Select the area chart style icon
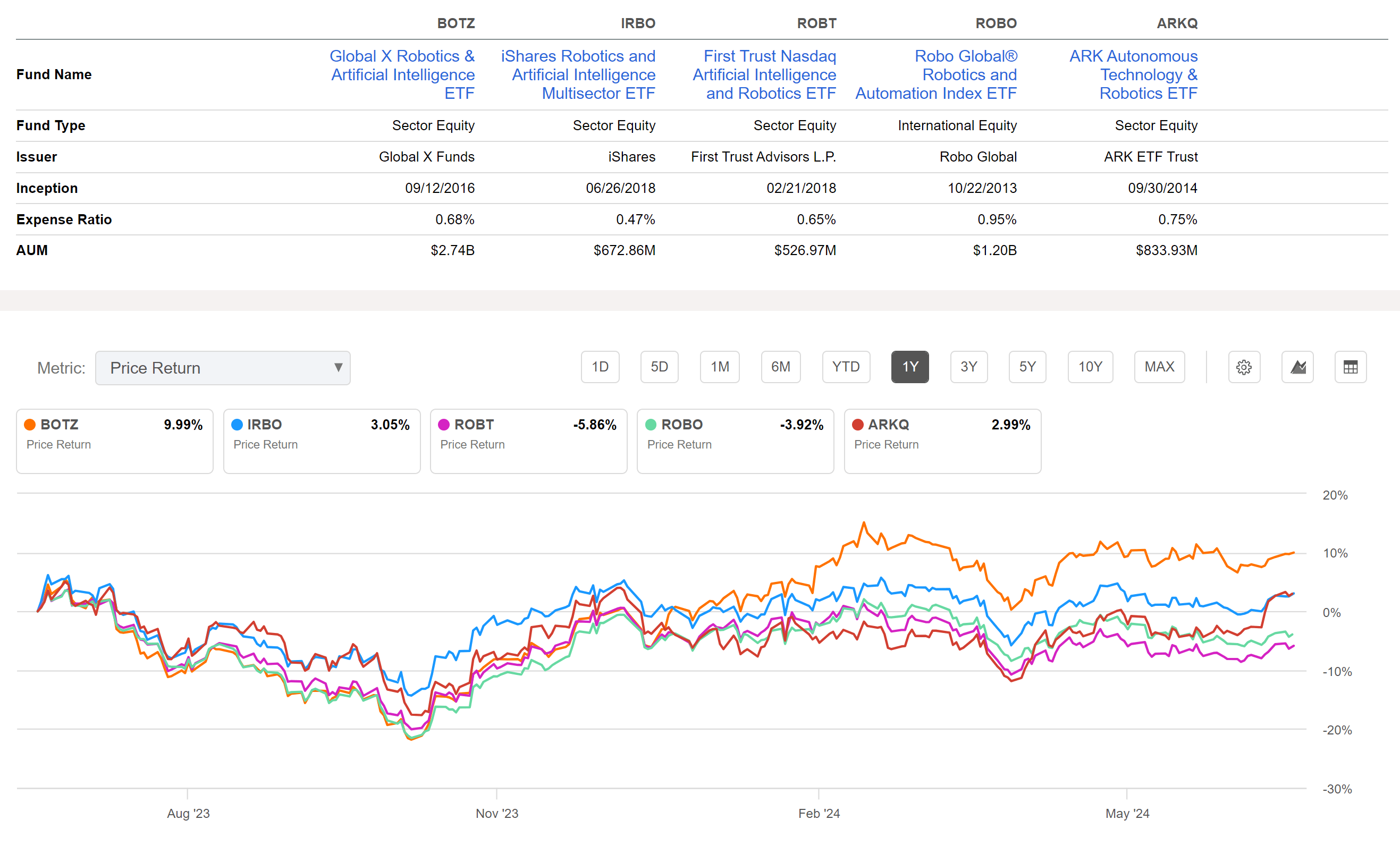Screen dimensions: 1400x845 1298,367
